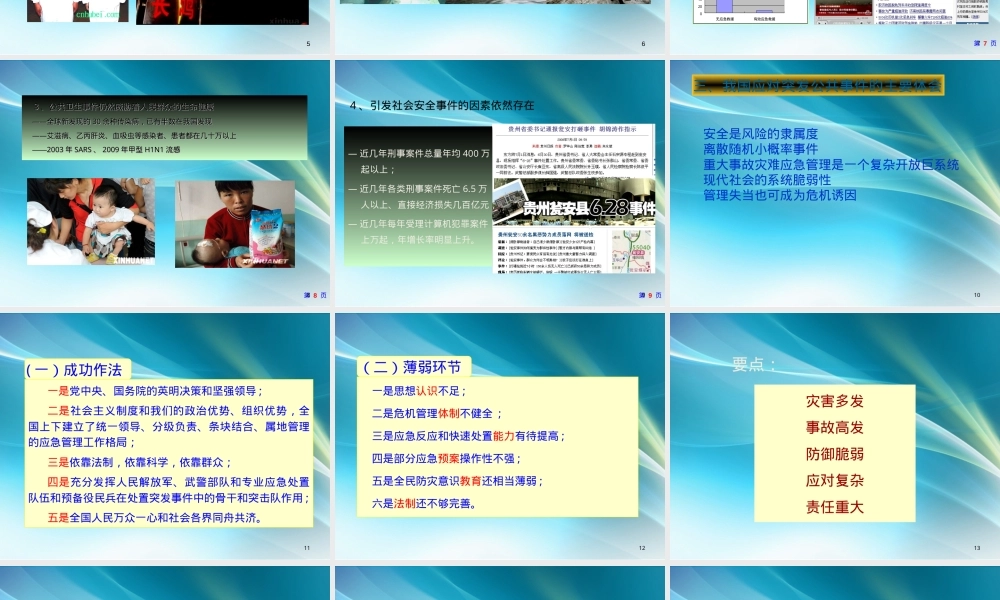Click the '第 7 页' page label
This screenshot has height=600, width=1000.
[985, 43]
